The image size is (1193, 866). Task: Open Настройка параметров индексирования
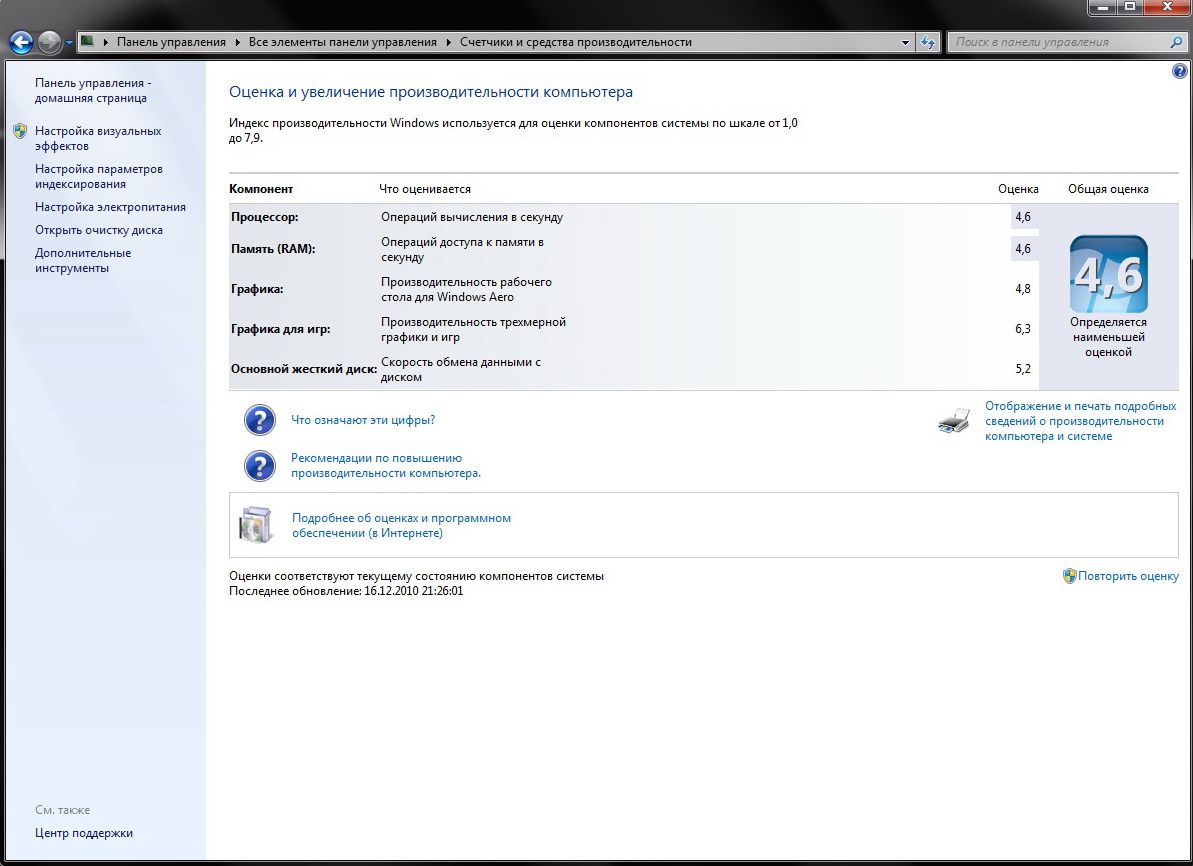click(x=99, y=177)
